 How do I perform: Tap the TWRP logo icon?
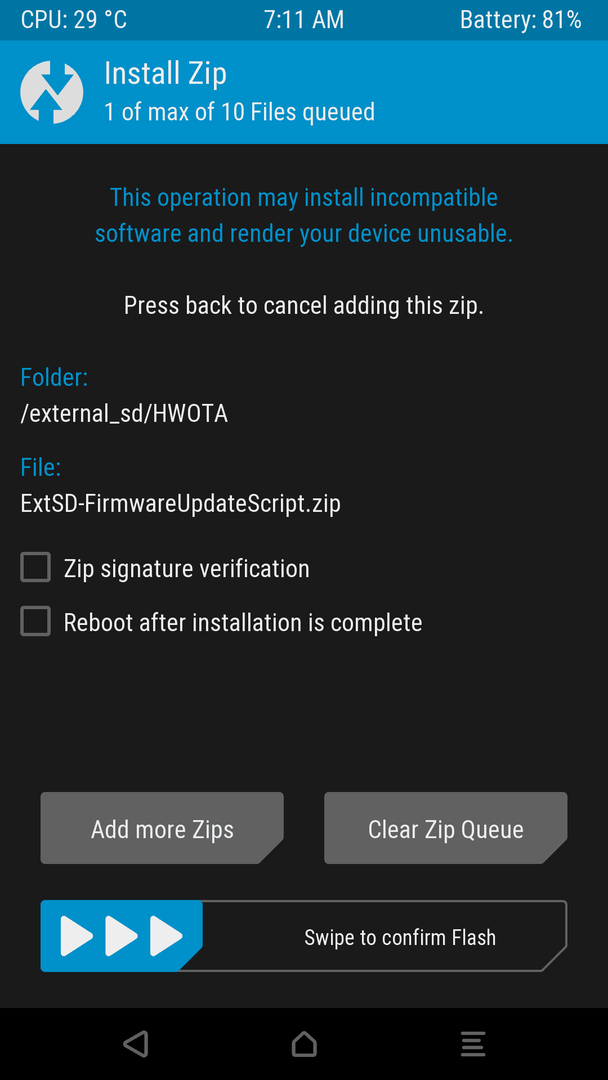pyautogui.click(x=52, y=92)
